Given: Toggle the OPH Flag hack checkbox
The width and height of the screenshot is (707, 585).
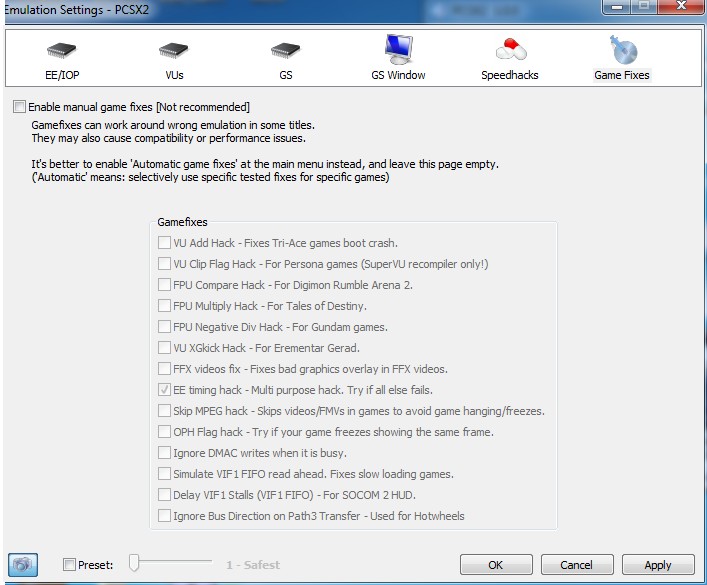Looking at the screenshot, I should [x=164, y=431].
